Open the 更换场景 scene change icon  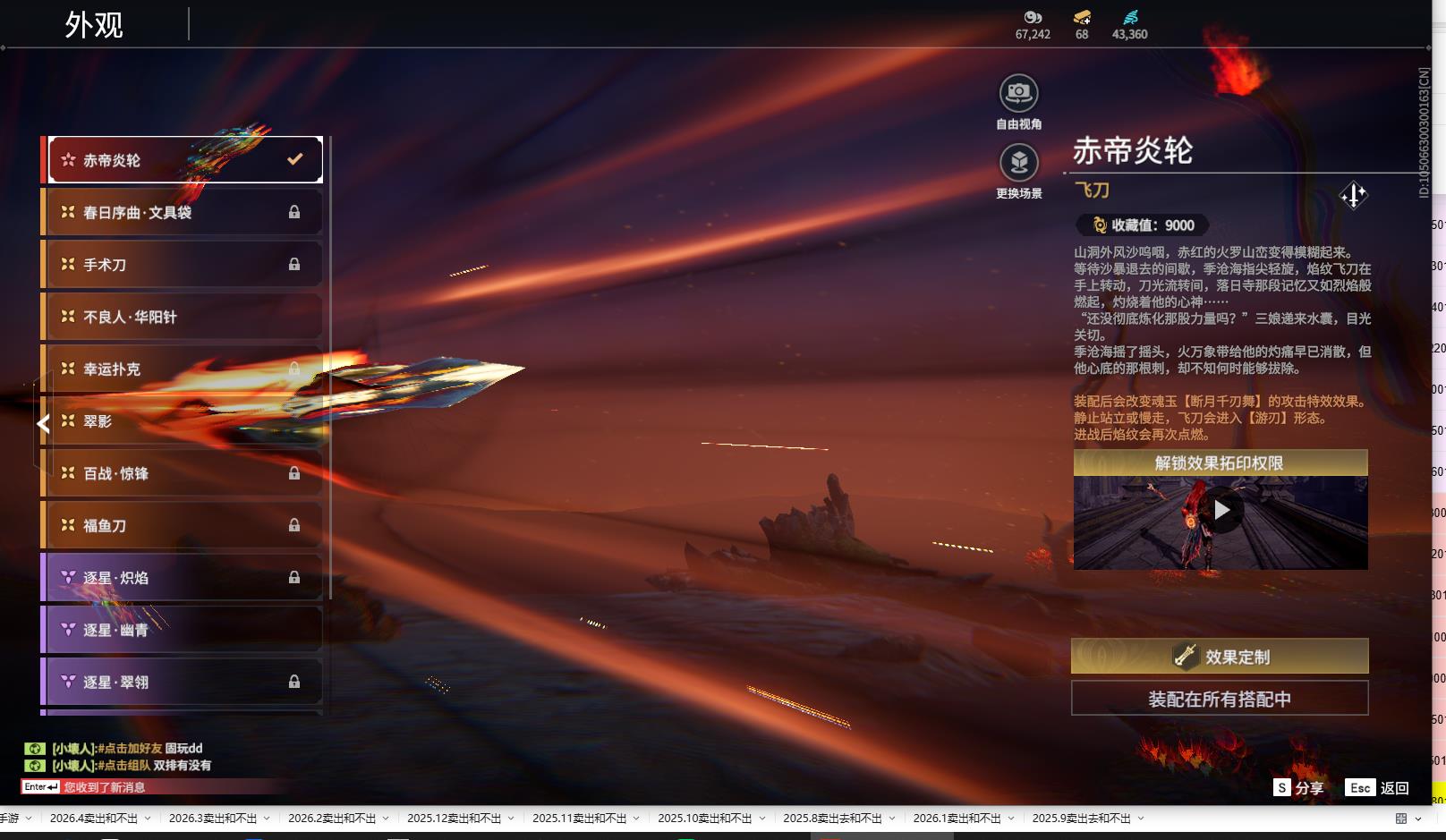[1018, 165]
